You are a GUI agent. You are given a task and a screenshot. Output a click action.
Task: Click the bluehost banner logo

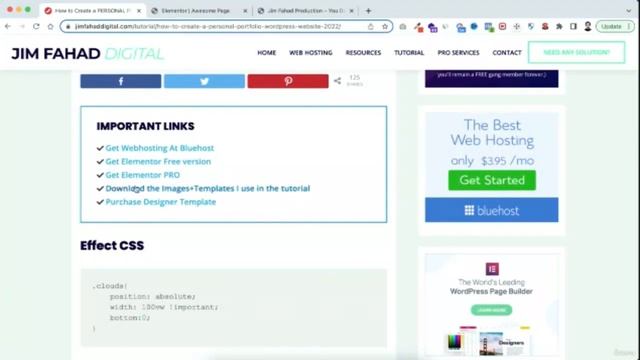492,210
